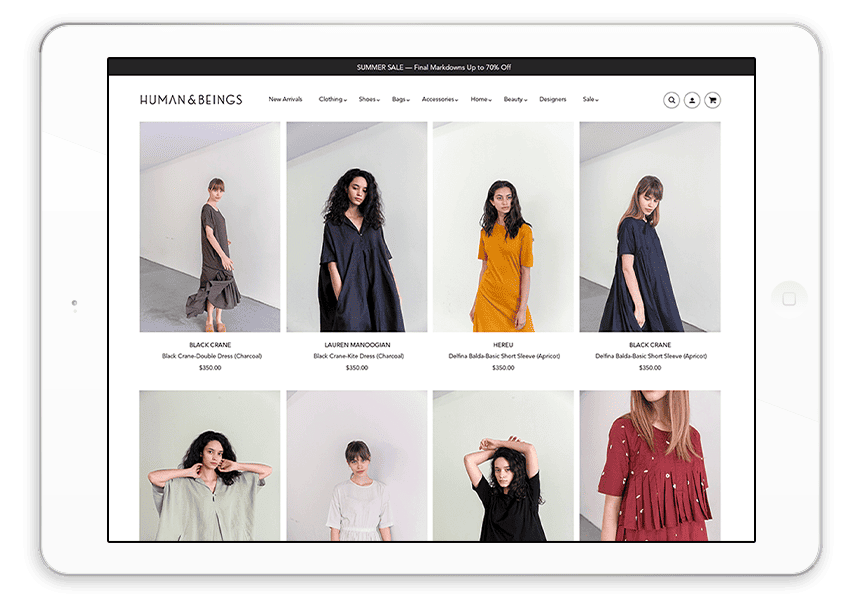Click the Lauren Manoogian brand name
Screen dimensions: 861x600
point(357,345)
